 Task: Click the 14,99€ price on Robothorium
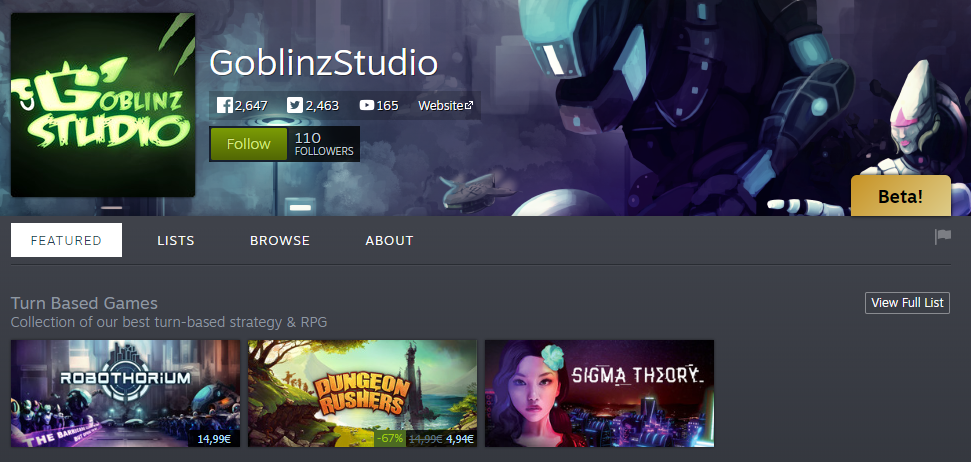pos(214,439)
